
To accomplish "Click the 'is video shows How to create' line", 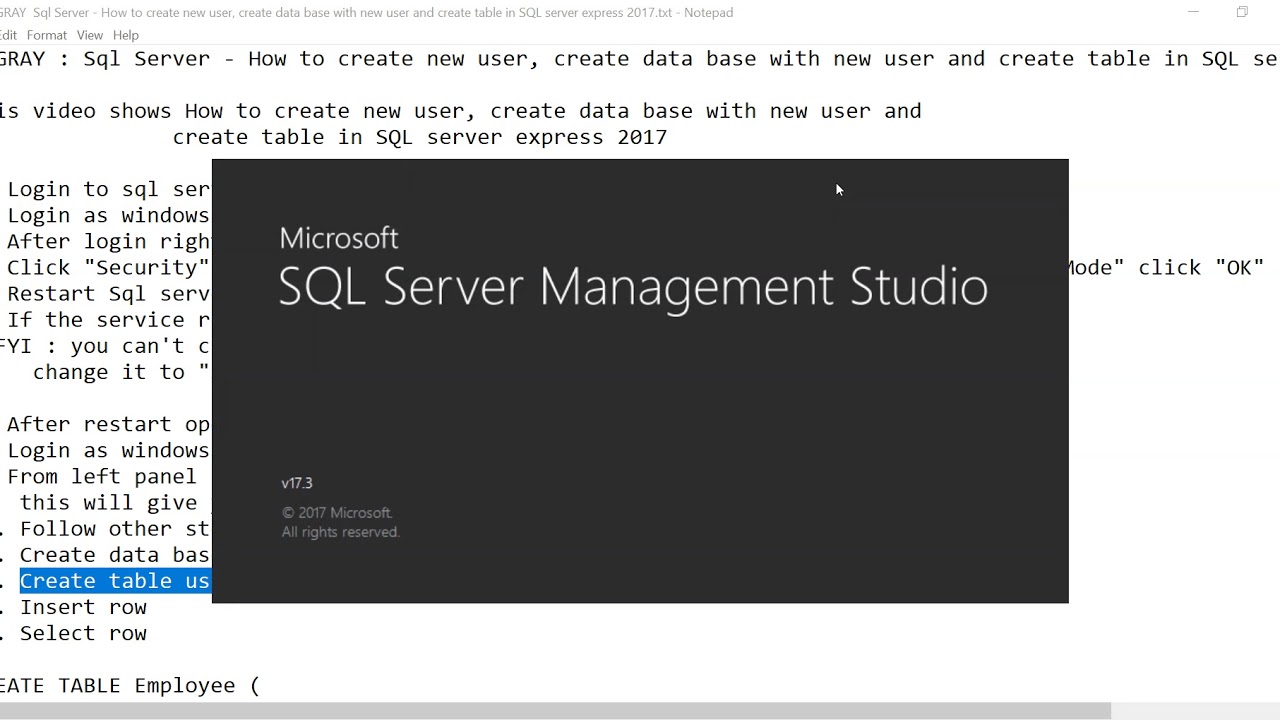I will [x=460, y=111].
